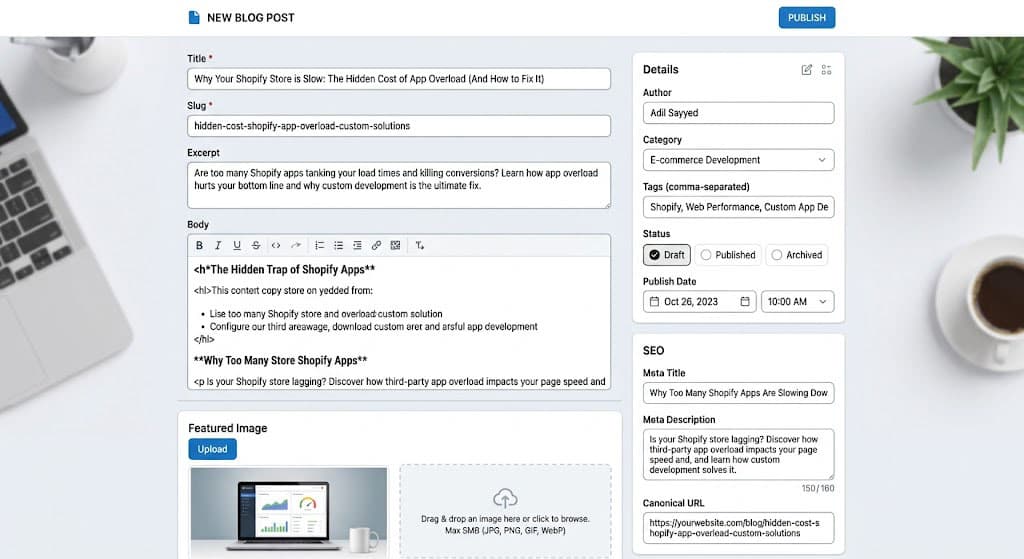
Task: Insert an image via toolbar image icon
Action: point(395,246)
